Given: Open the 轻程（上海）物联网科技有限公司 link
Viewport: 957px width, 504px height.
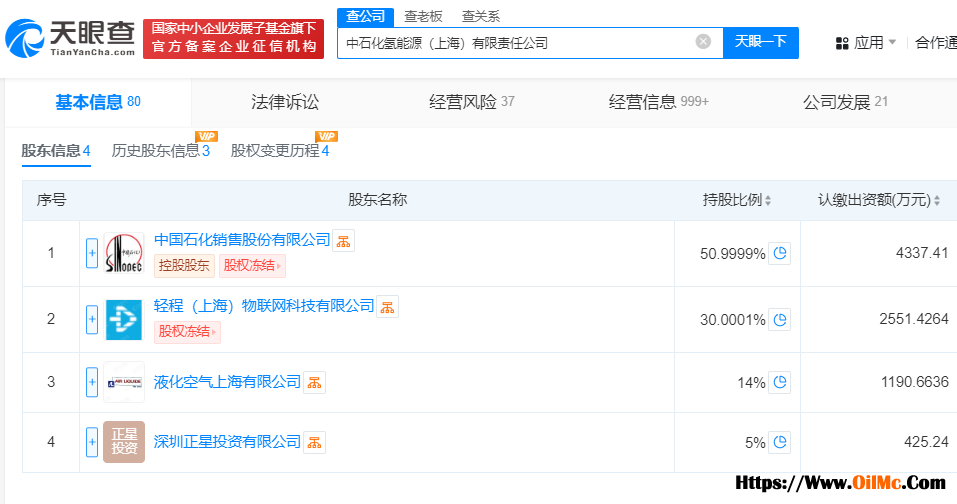Looking at the screenshot, I should point(264,306).
